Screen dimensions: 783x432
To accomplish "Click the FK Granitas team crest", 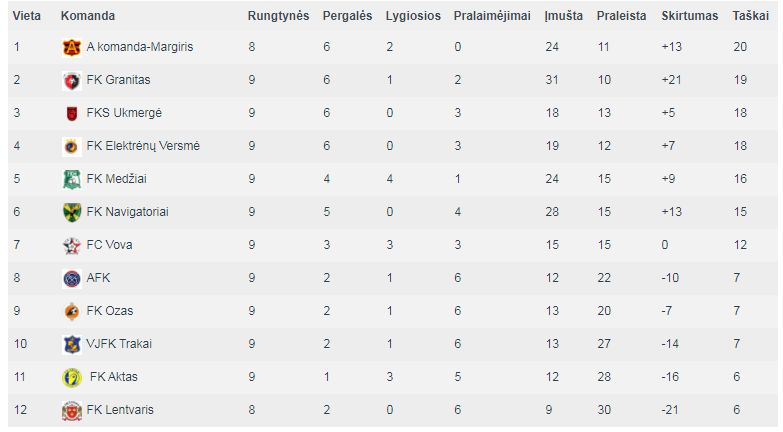I will point(72,80).
